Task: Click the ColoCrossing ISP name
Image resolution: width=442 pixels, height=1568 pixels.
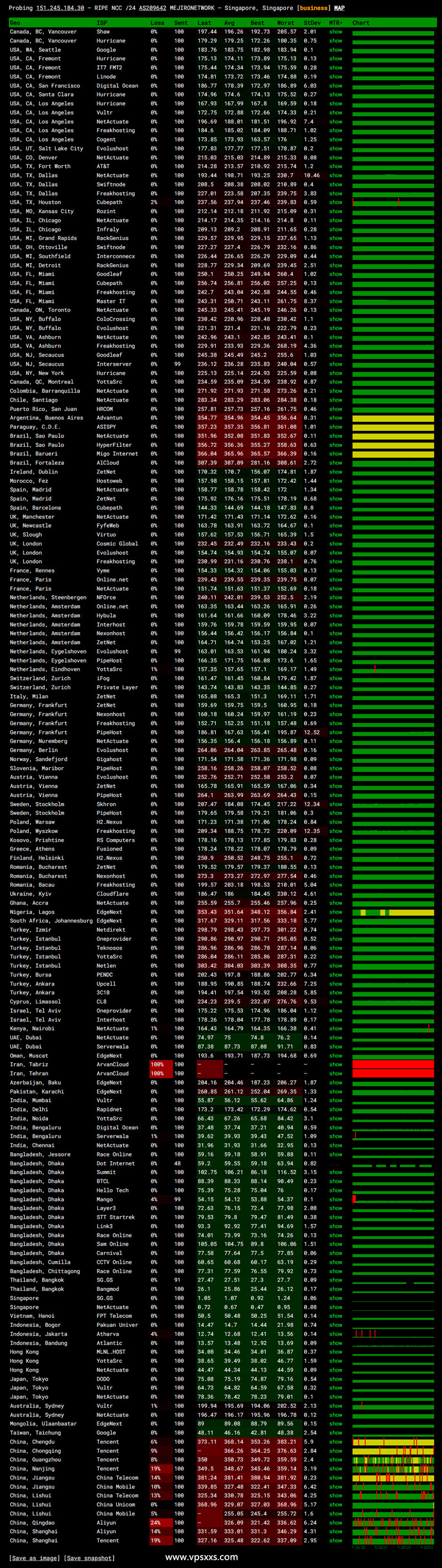Action: pyautogui.click(x=115, y=319)
